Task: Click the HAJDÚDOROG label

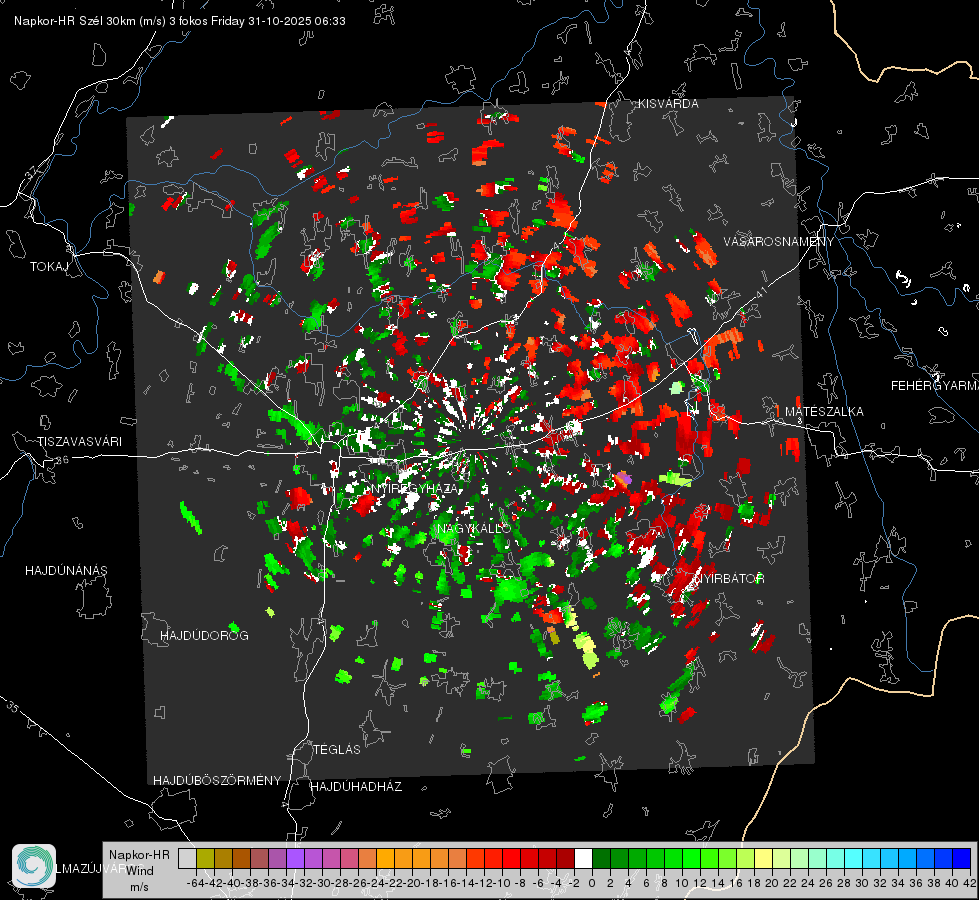Action: click(x=204, y=636)
